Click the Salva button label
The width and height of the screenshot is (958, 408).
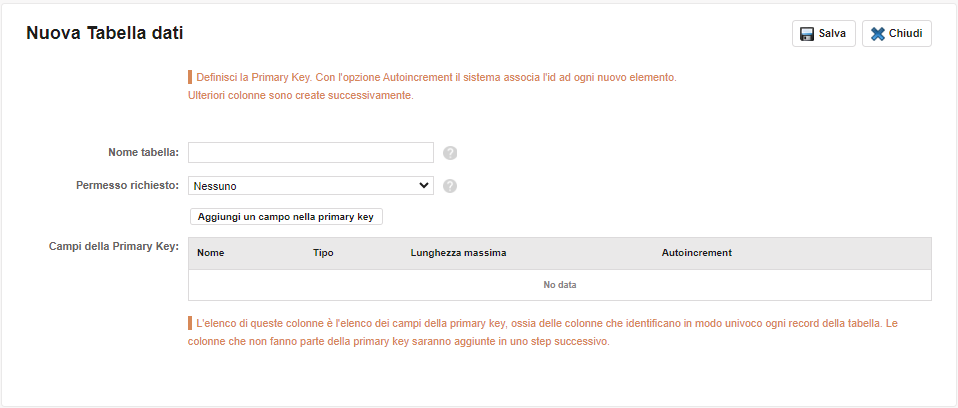pyautogui.click(x=833, y=34)
